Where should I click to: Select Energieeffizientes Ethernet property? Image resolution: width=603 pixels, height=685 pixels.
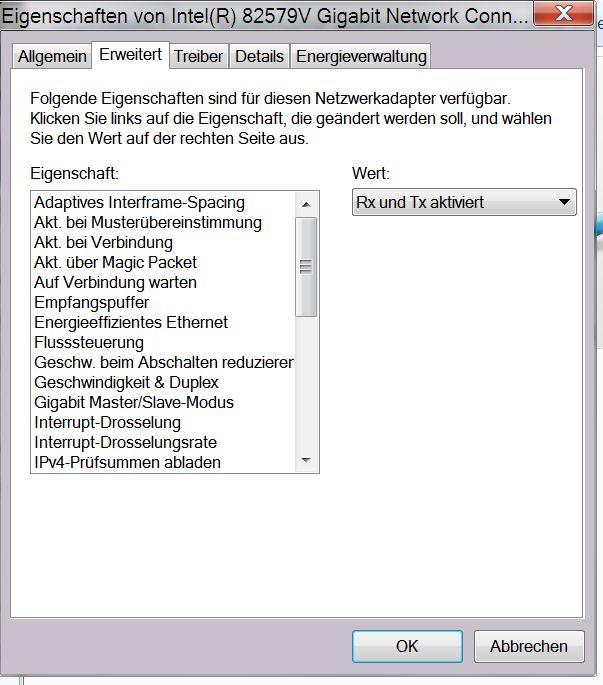pyautogui.click(x=163, y=322)
